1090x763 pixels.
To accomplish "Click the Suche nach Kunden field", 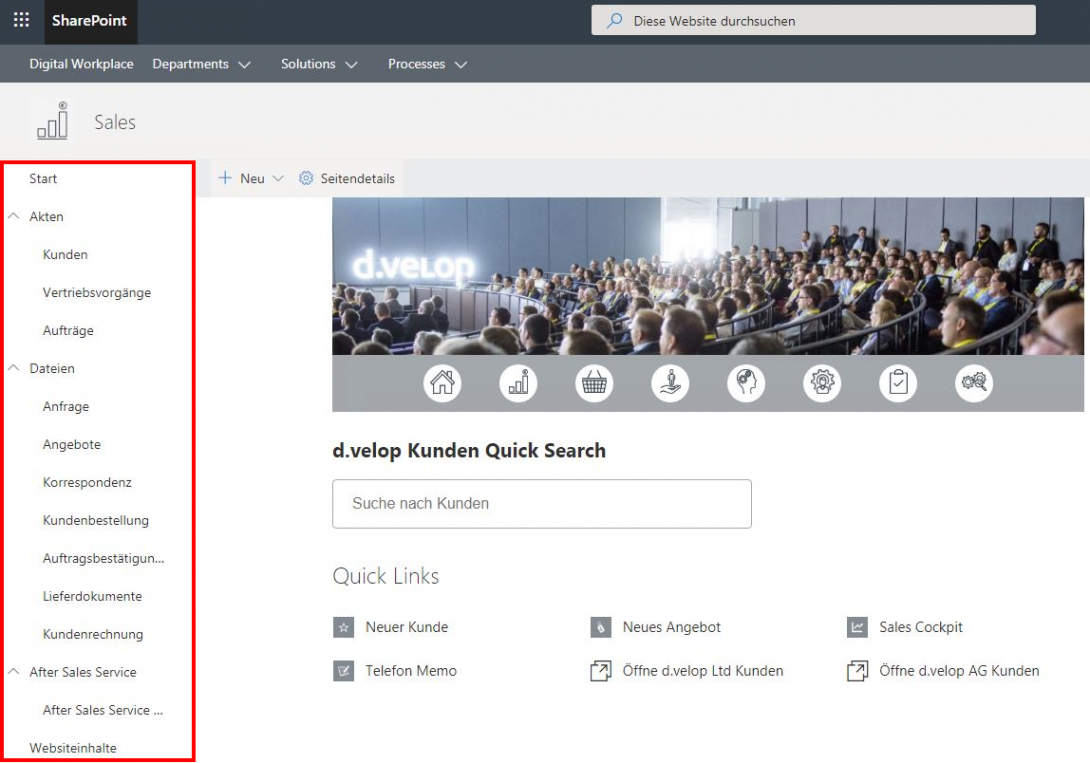I will tap(542, 504).
